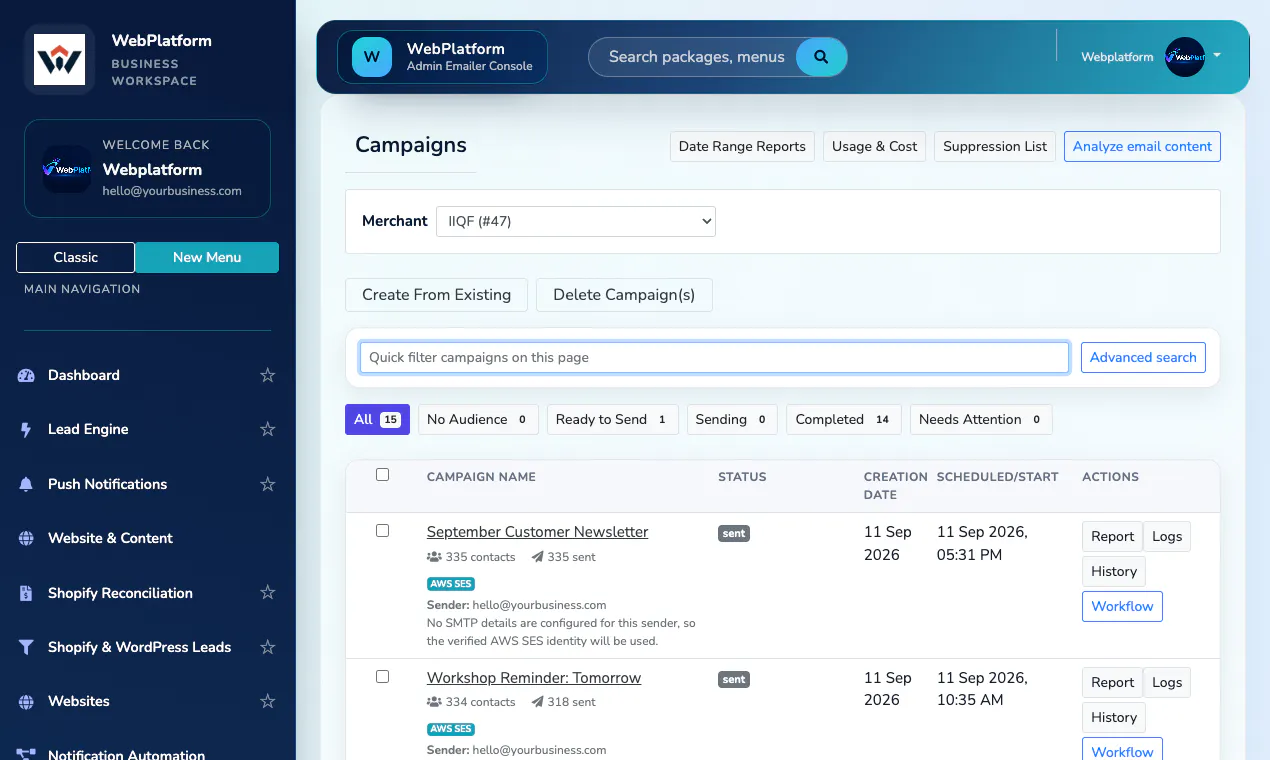Screen dimensions: 1270x760
Task: Focus the Search packages, menus field
Action: tap(697, 57)
